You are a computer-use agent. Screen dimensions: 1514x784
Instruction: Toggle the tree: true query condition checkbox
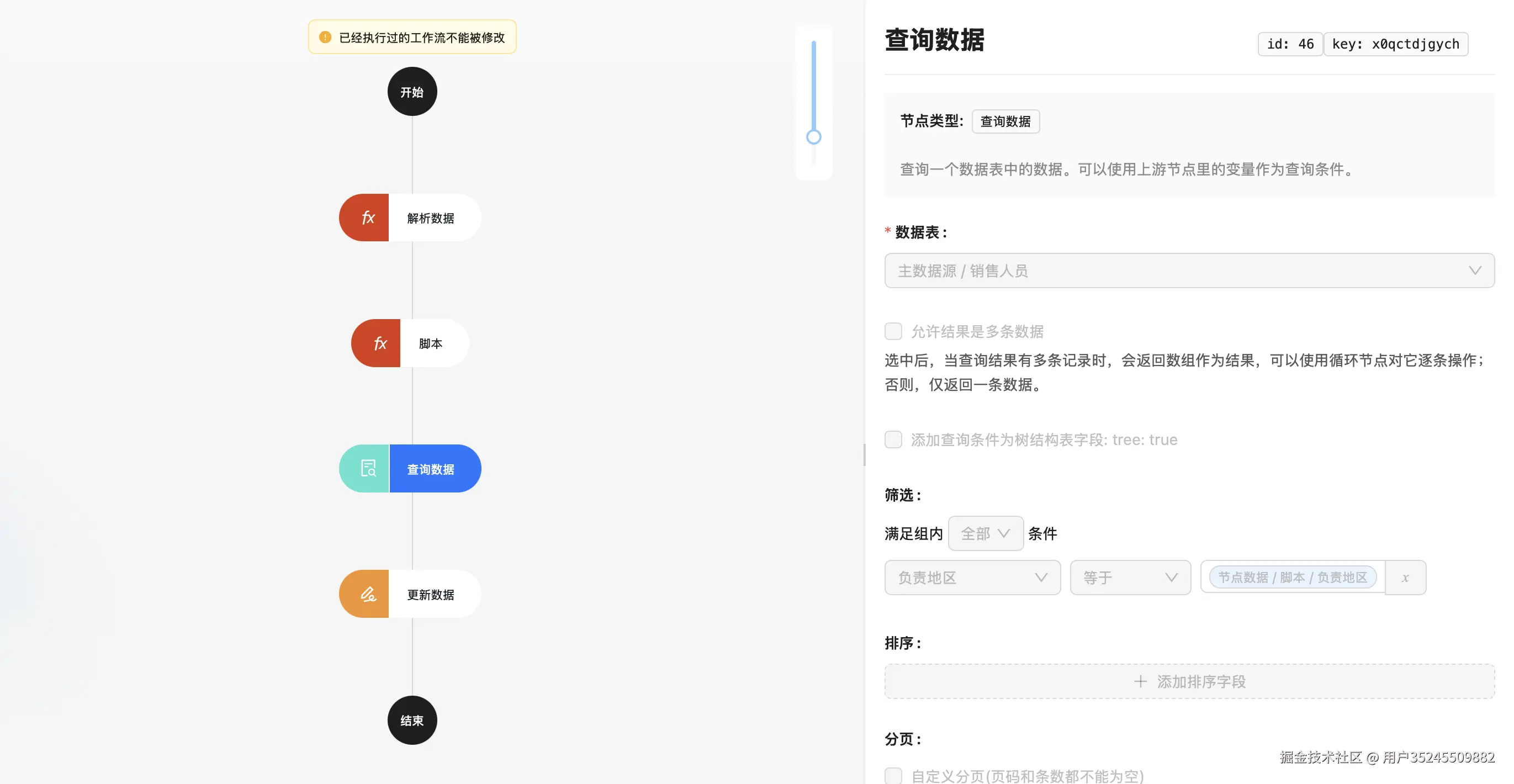coord(893,439)
